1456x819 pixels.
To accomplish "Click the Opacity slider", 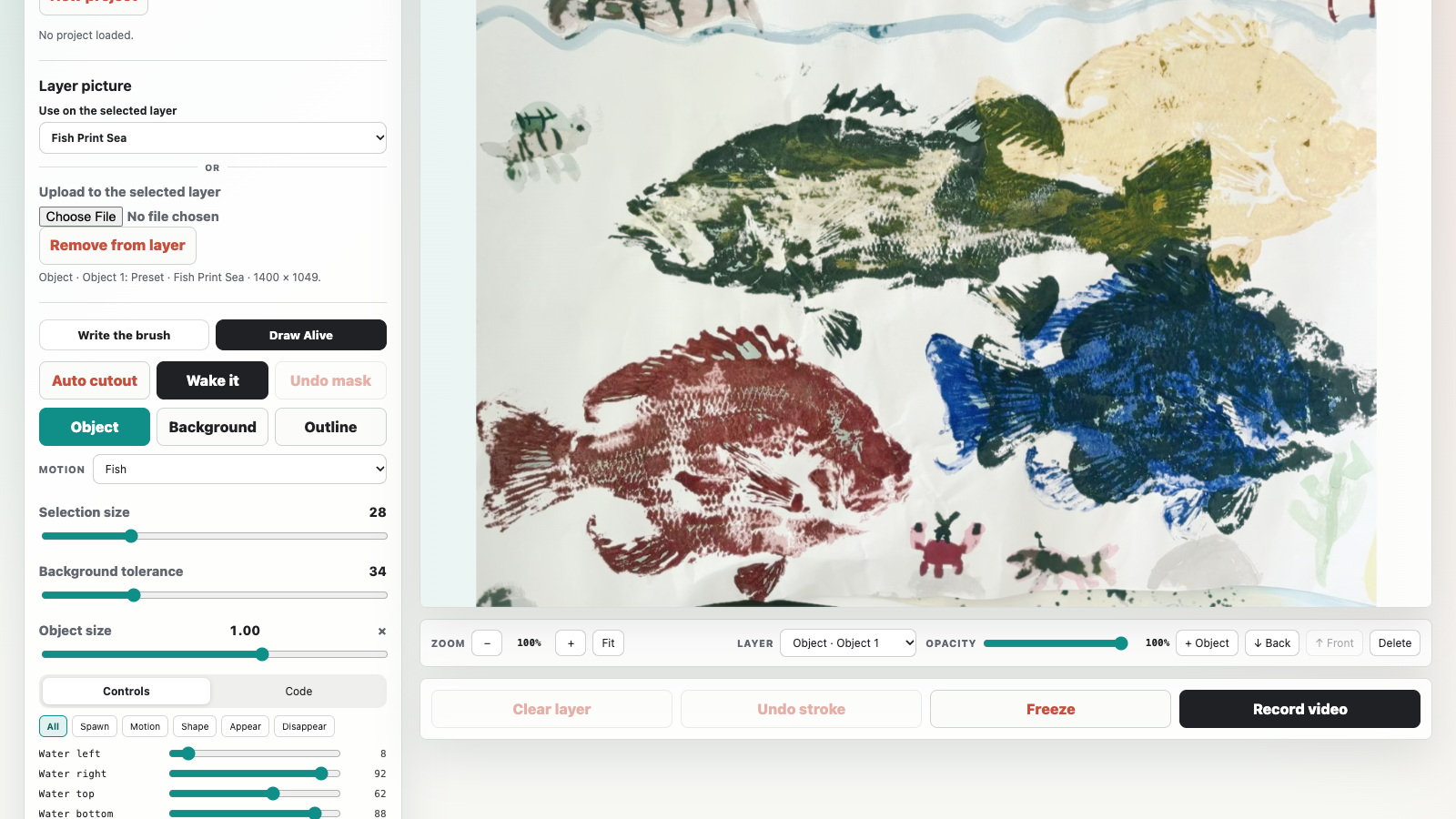I will click(1057, 643).
